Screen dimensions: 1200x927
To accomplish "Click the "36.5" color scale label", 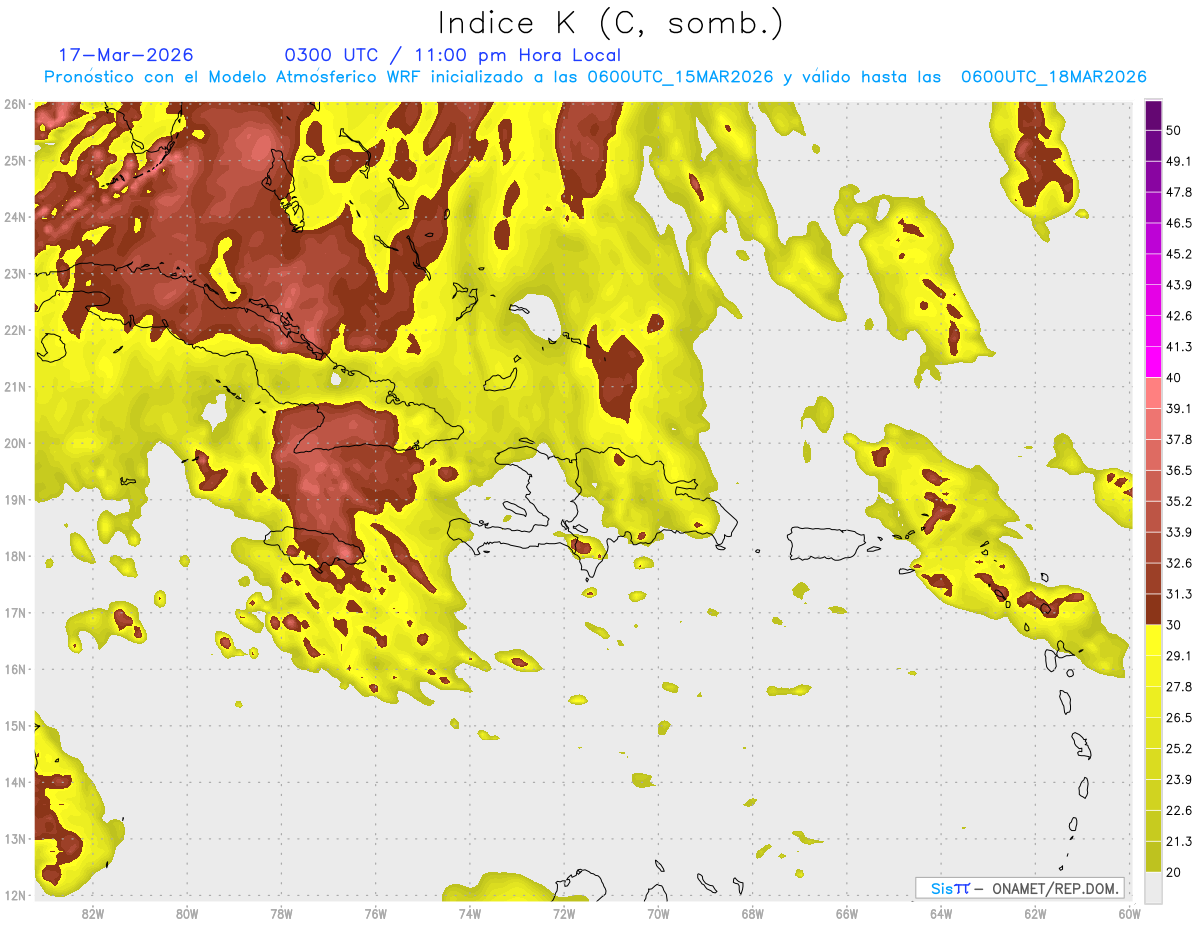I will (x=1179, y=470).
